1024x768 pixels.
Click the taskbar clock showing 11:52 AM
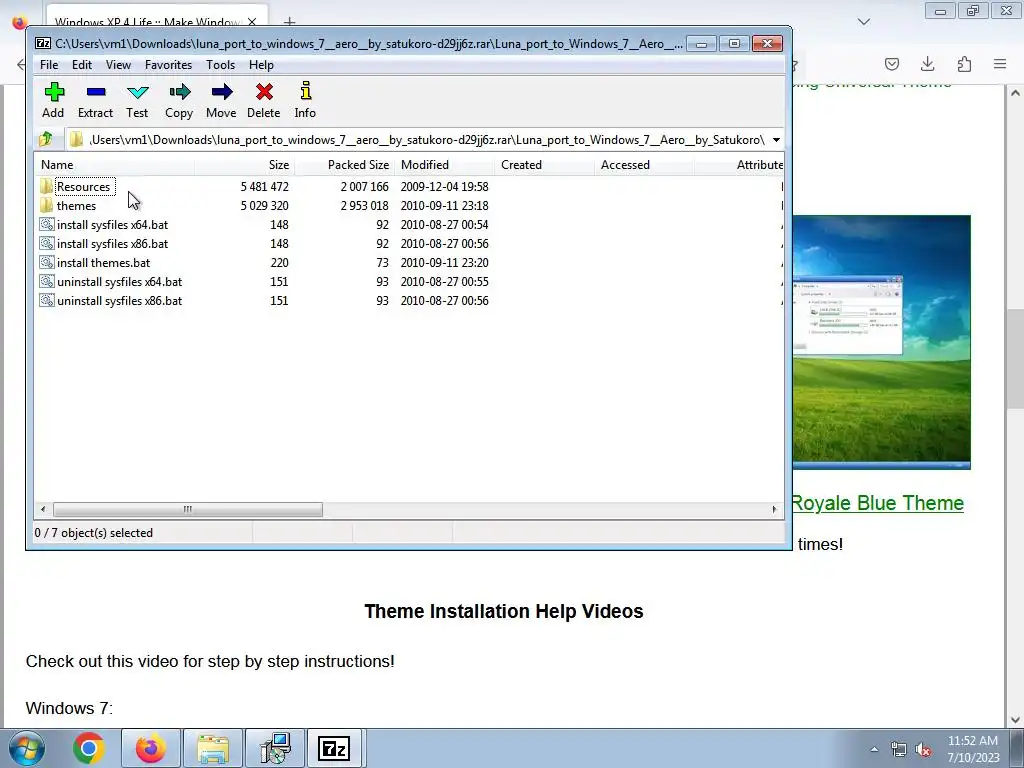pos(973,749)
